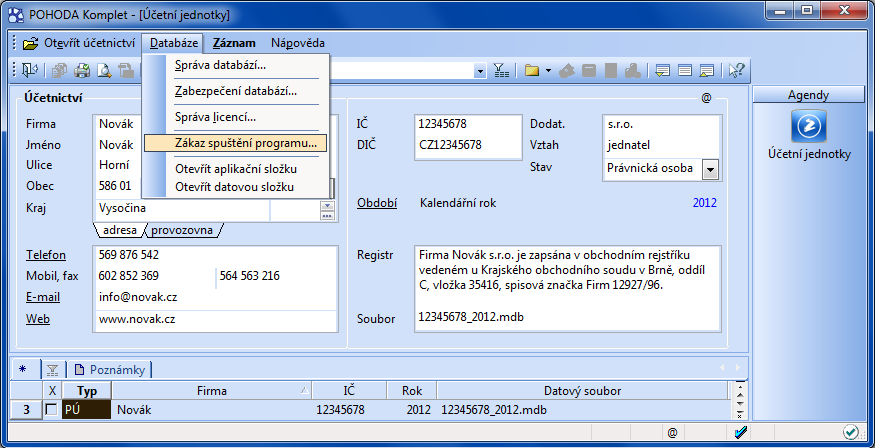Click the Vztah field showing jednatel
The height and width of the screenshot is (448, 875).
(x=662, y=145)
